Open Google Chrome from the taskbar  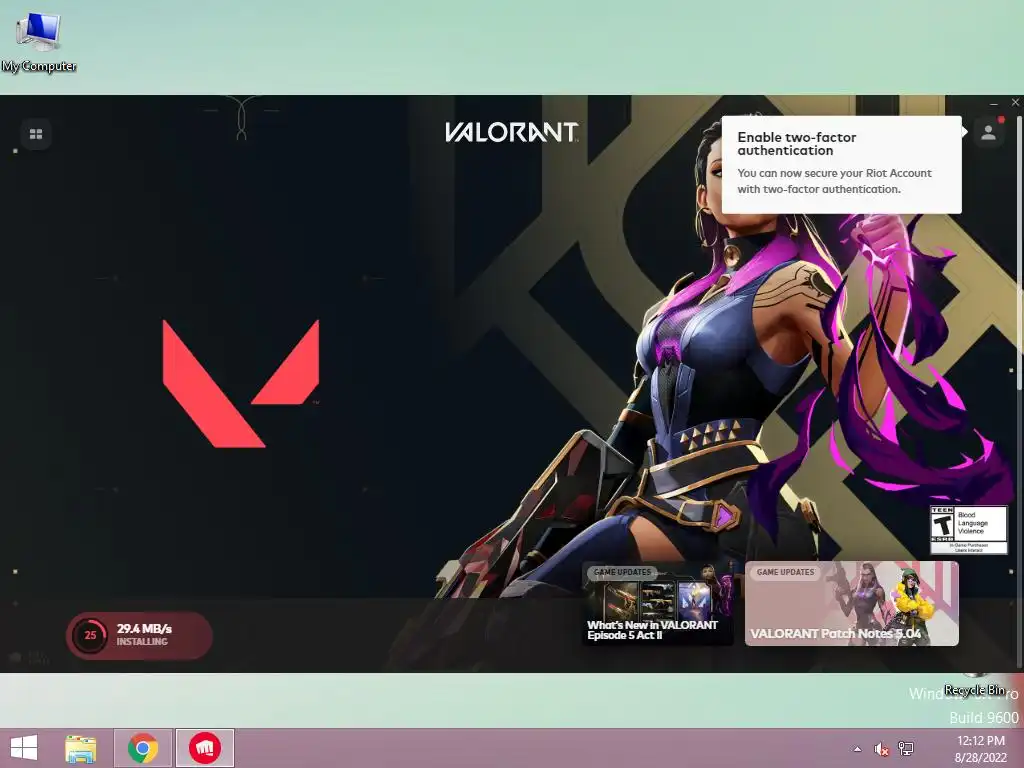click(143, 748)
